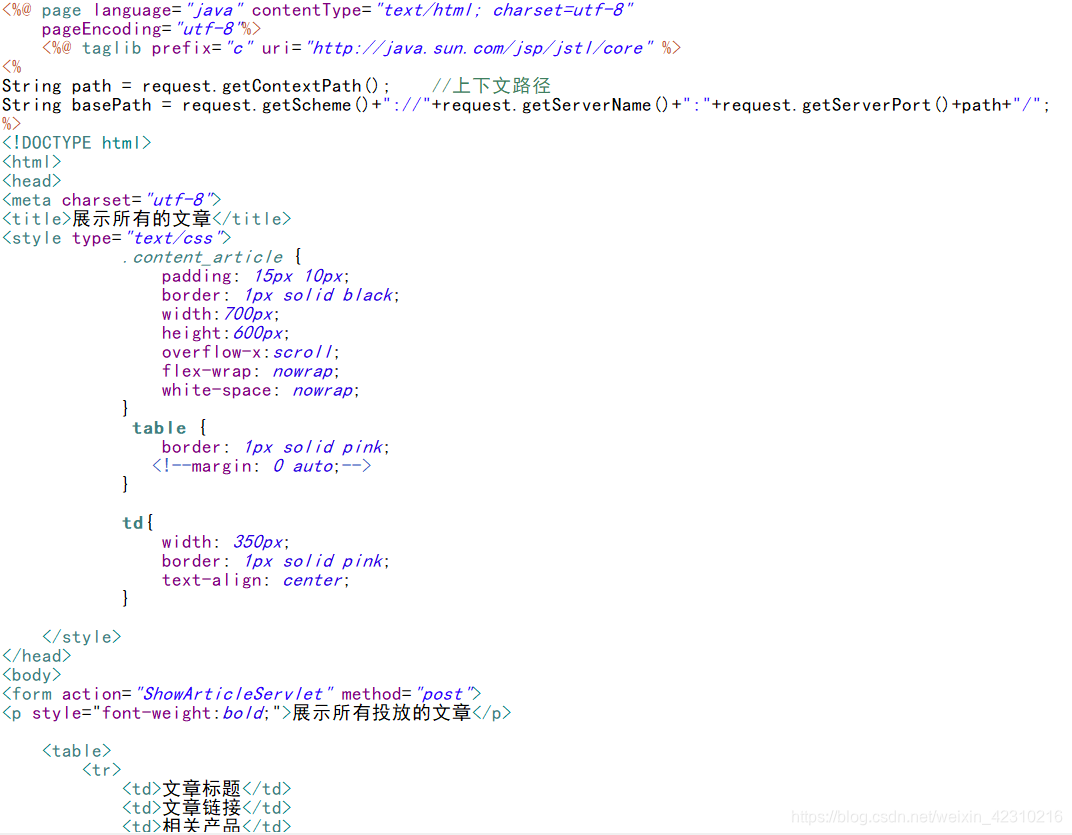Image resolution: width=1072 pixels, height=835 pixels.
Task: Click the table selector
Action: pos(159,428)
